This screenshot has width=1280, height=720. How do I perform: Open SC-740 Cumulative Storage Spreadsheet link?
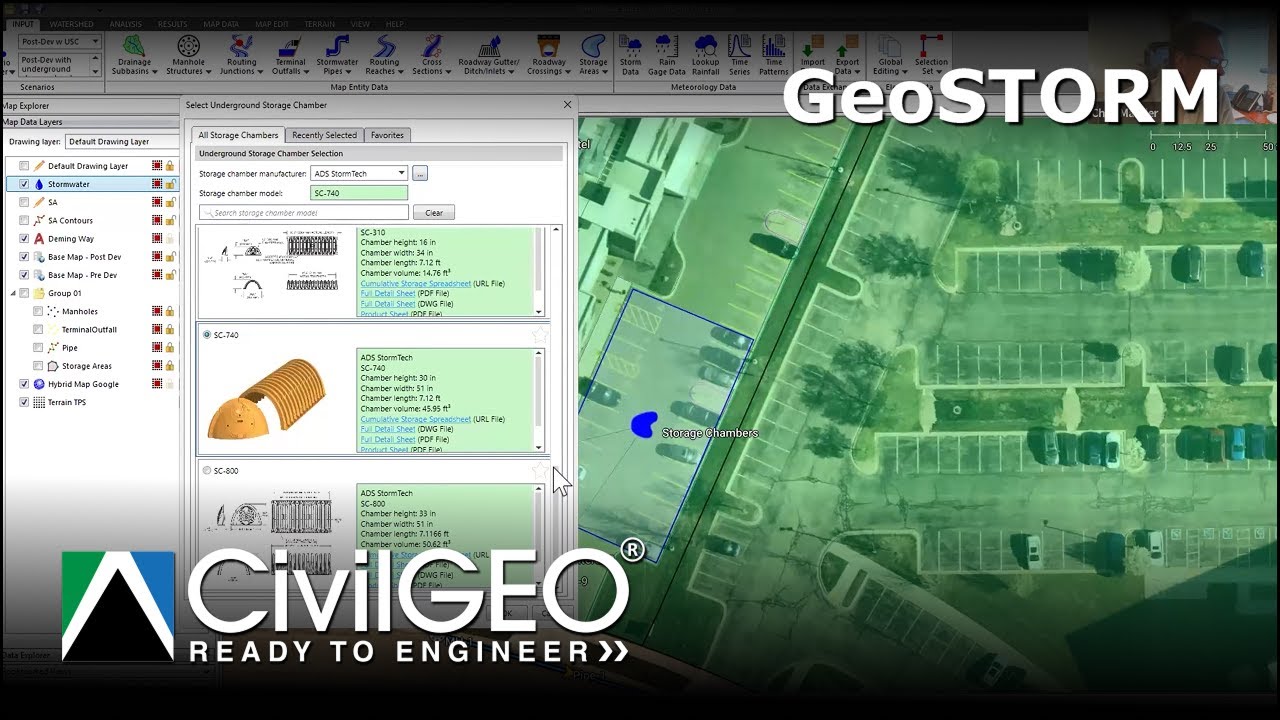415,419
